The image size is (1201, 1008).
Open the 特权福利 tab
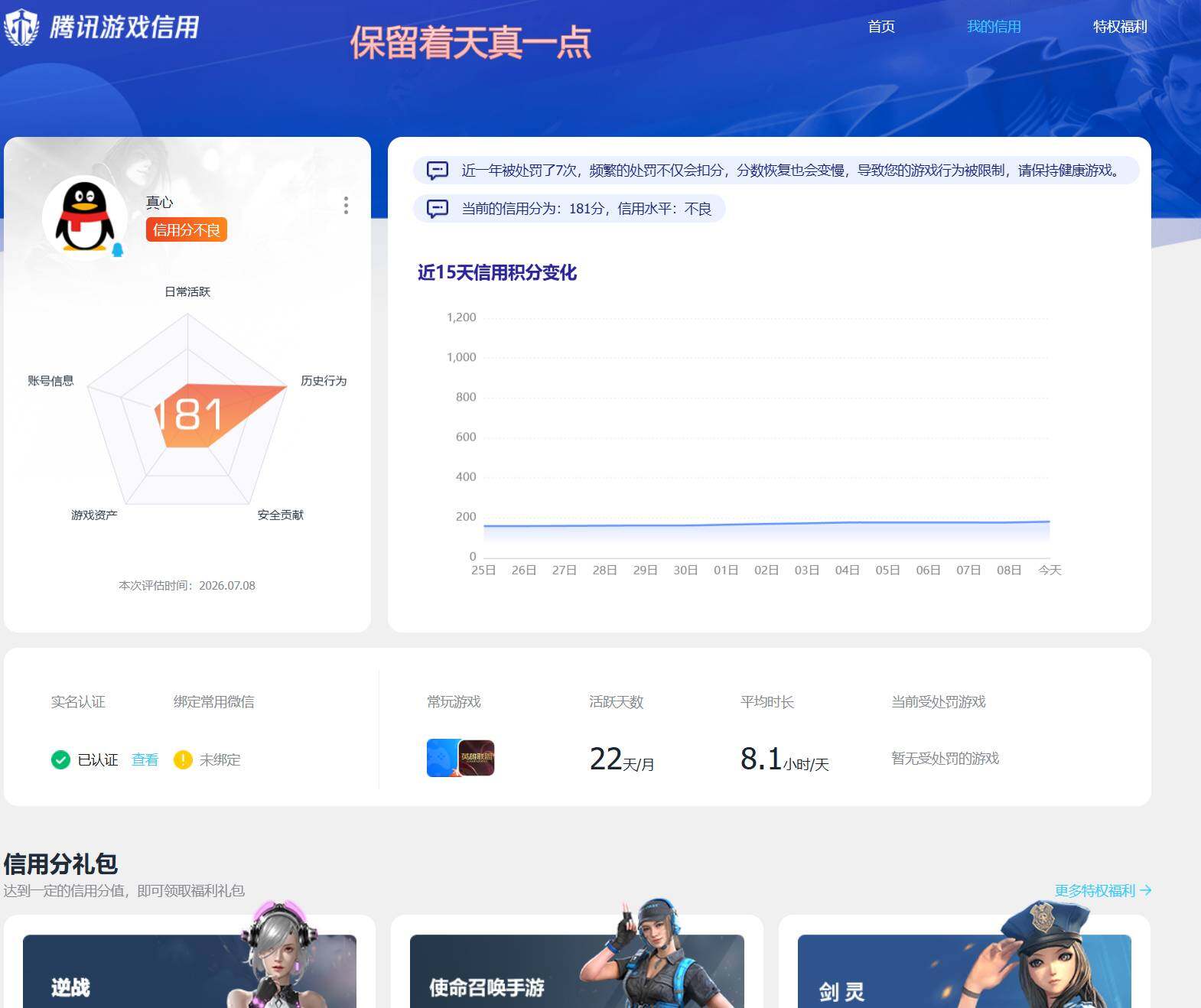point(1120,27)
